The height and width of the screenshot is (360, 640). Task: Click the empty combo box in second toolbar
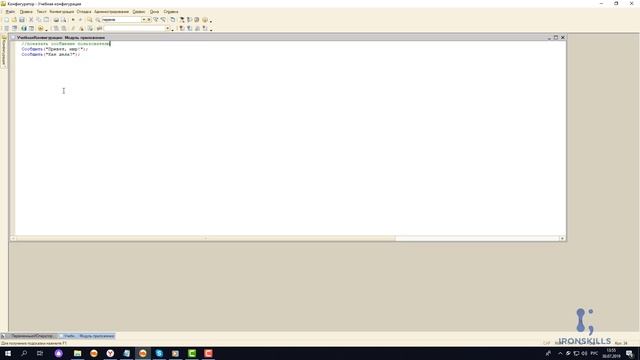point(135,28)
